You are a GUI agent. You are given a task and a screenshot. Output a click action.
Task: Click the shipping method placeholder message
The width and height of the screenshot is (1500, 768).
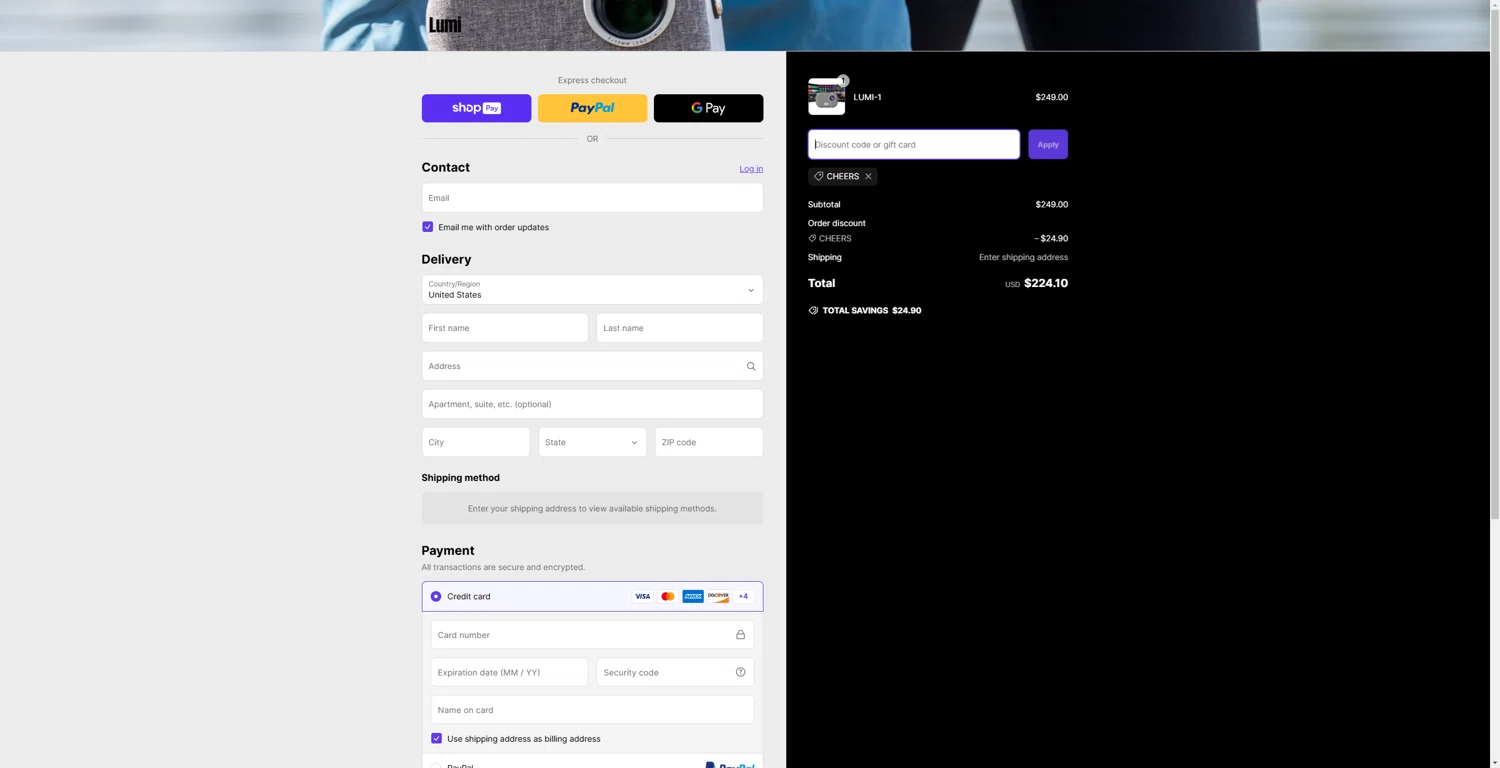[592, 508]
